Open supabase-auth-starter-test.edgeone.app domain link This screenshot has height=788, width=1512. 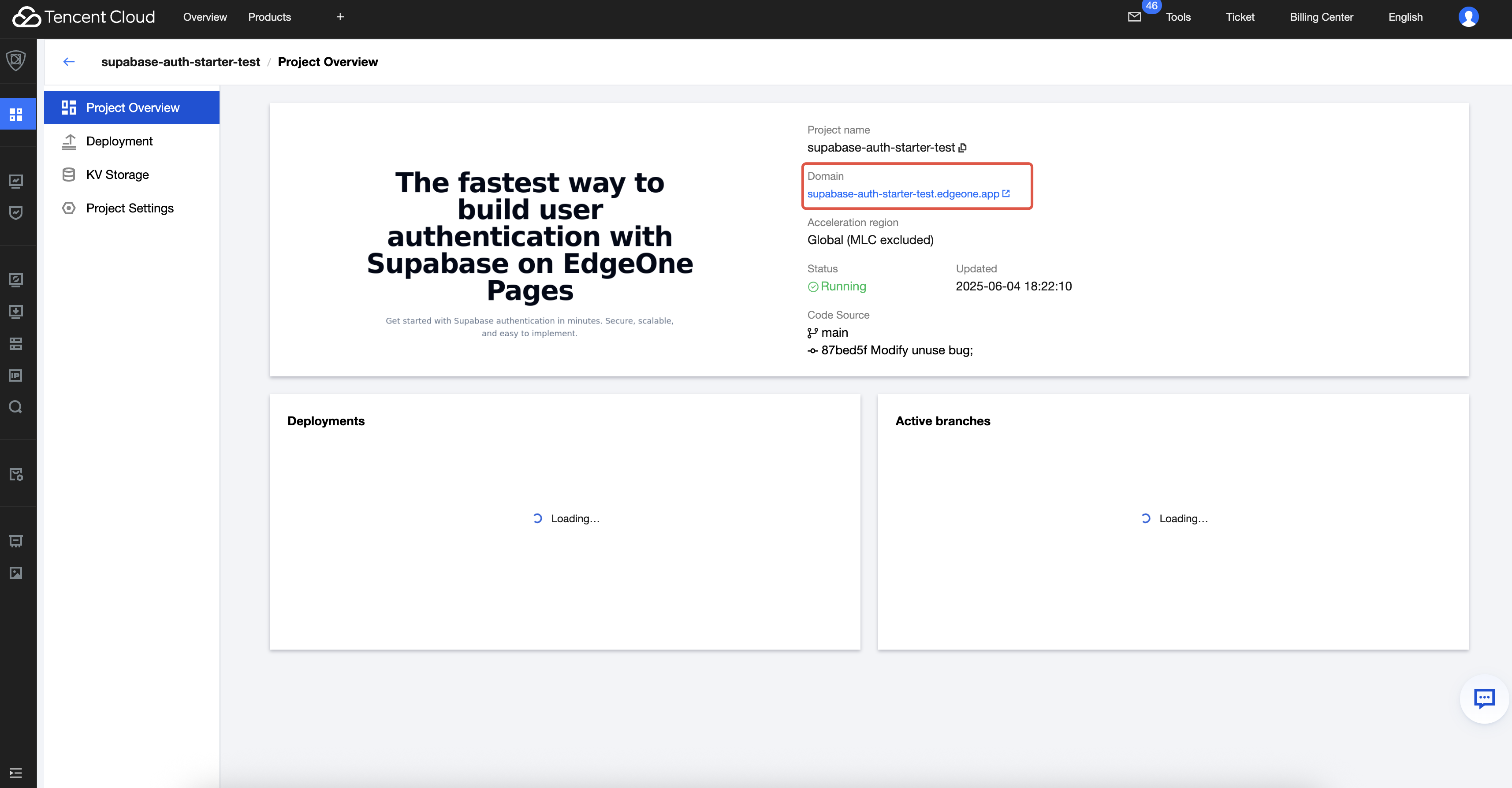pos(903,193)
